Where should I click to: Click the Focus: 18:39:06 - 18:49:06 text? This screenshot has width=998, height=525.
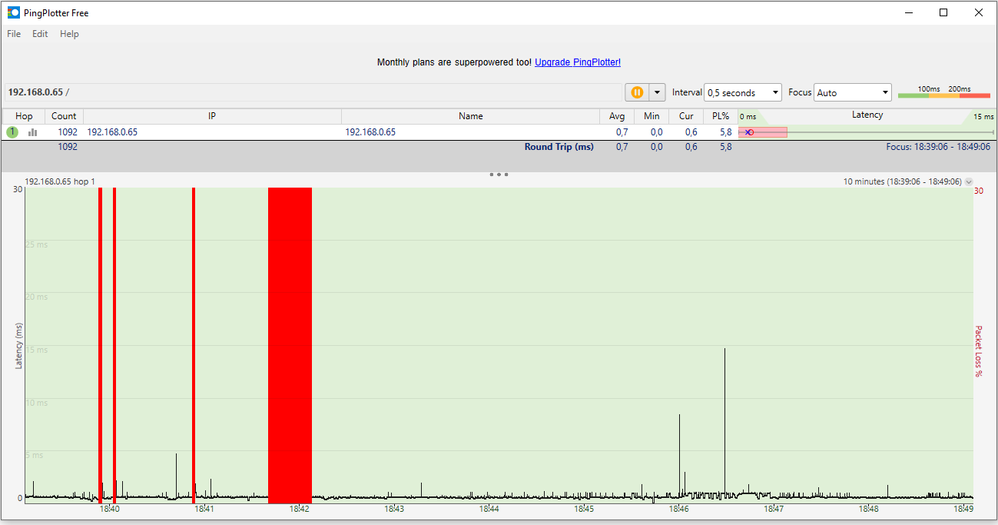[x=938, y=146]
